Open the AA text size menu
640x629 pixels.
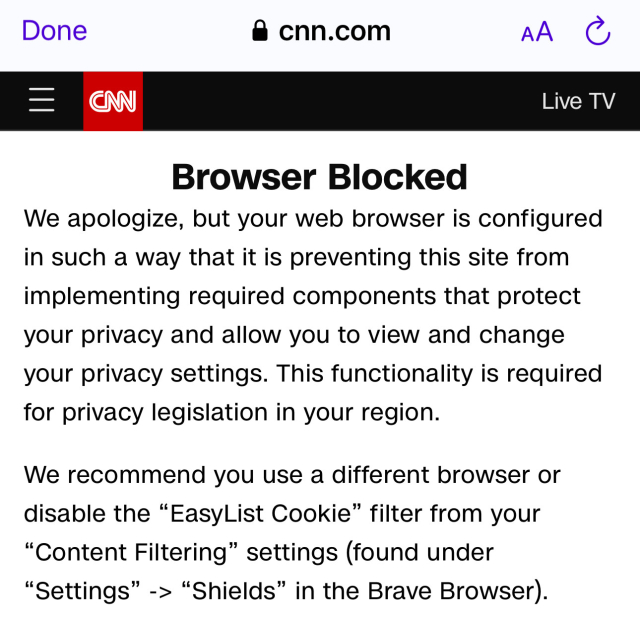(537, 32)
